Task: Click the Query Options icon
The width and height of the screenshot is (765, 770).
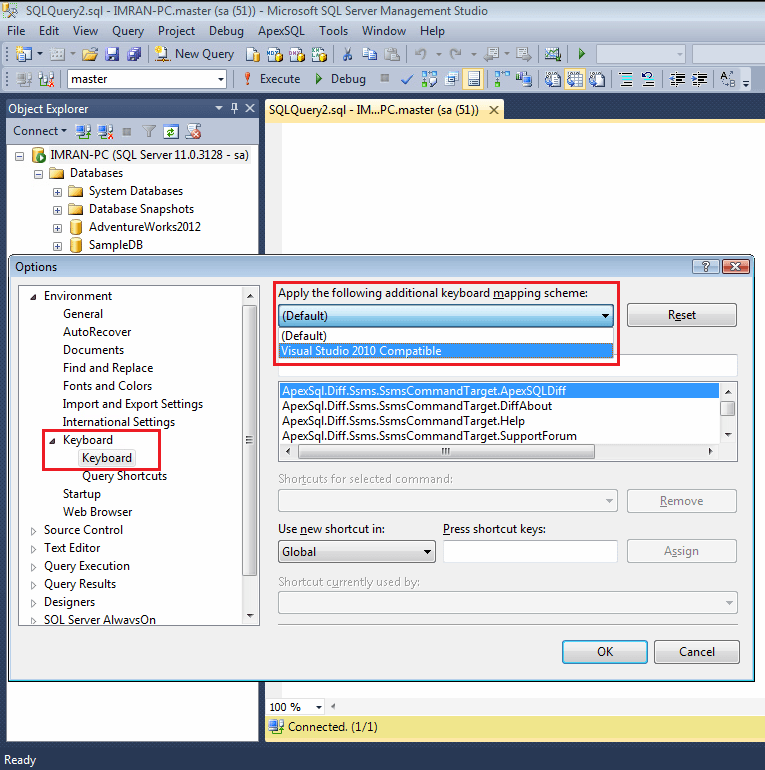Action: pos(451,79)
